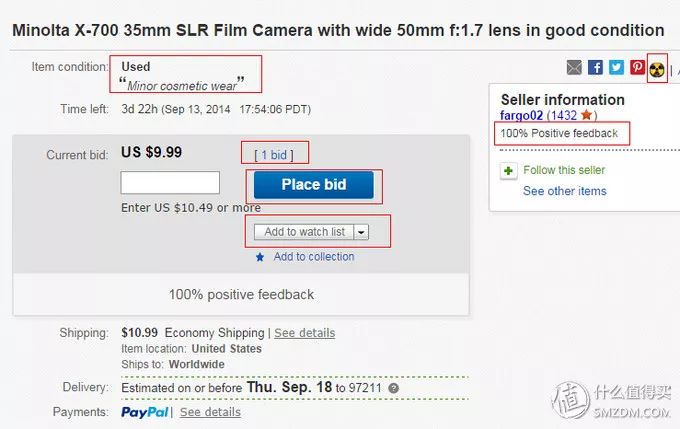Share listing via email icon
The width and height of the screenshot is (680, 429).
[574, 68]
